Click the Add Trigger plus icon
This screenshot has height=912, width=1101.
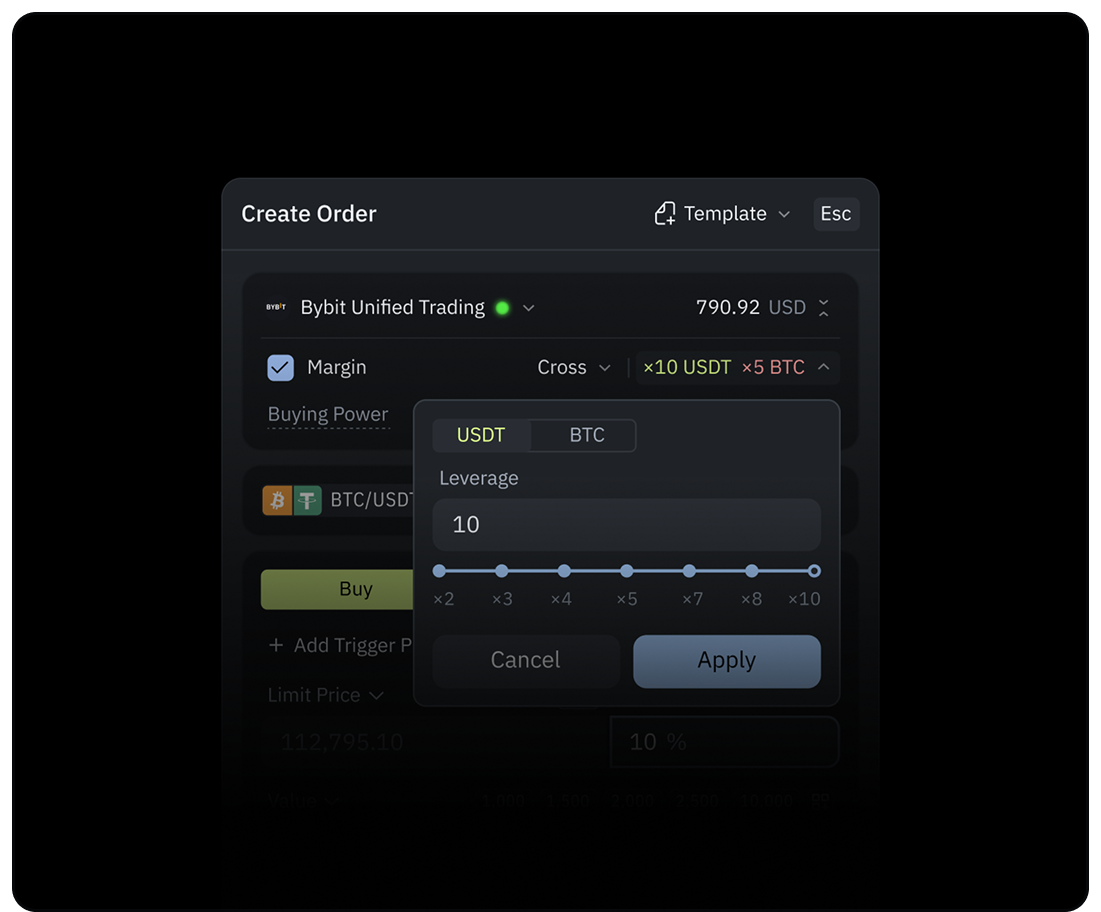[276, 645]
